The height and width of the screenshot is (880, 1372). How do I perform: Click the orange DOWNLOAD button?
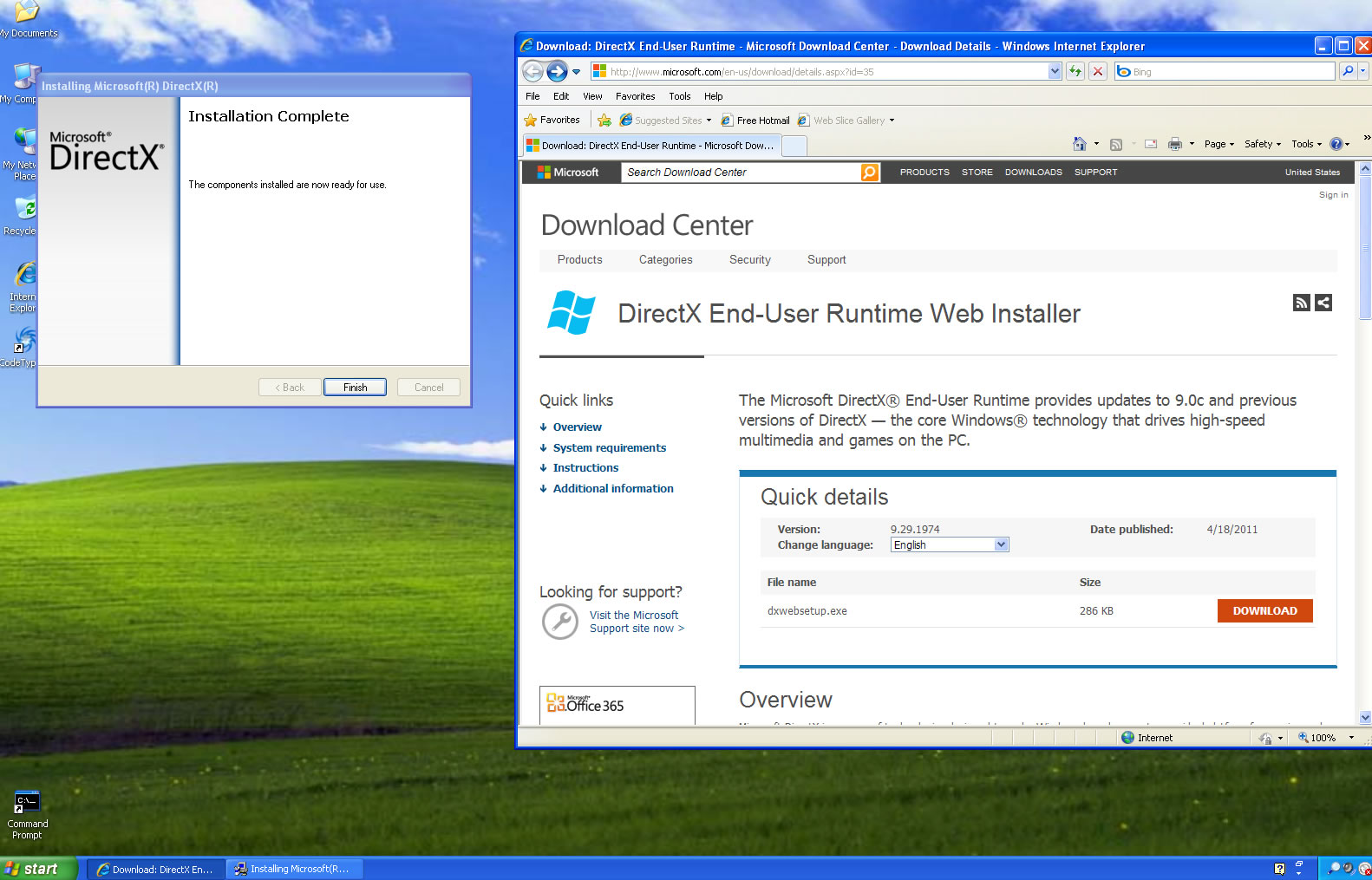pos(1264,610)
